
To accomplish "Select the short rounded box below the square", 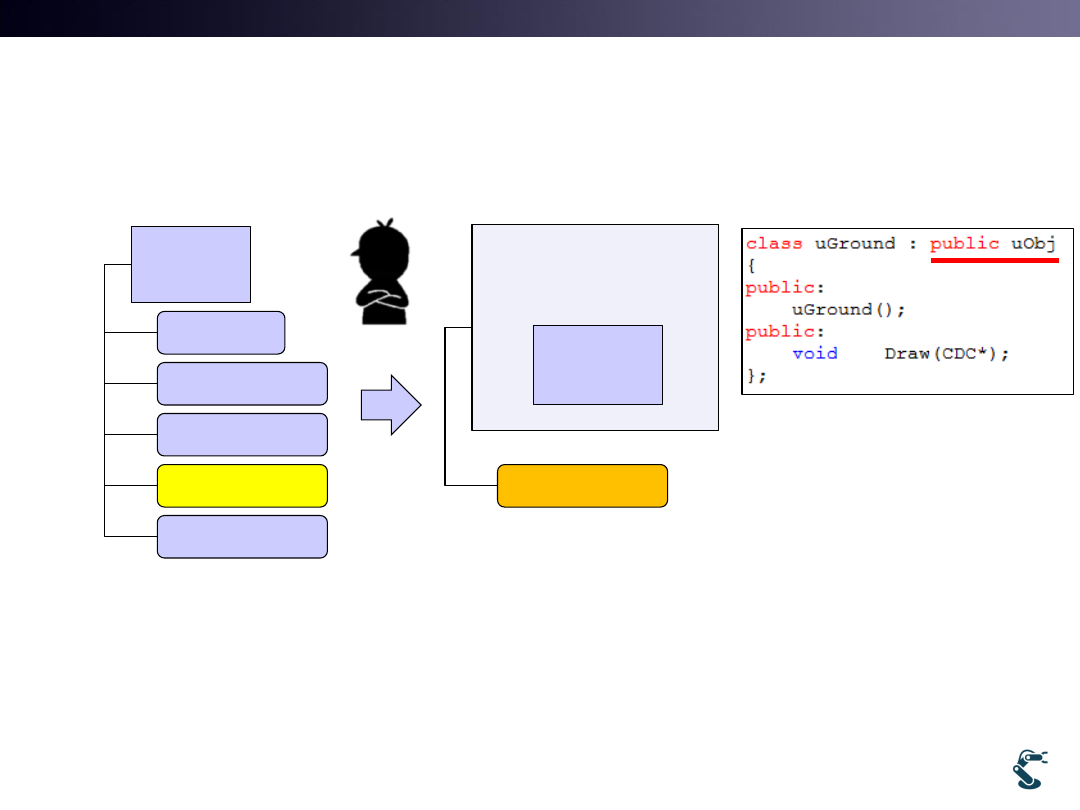I will coord(221,333).
